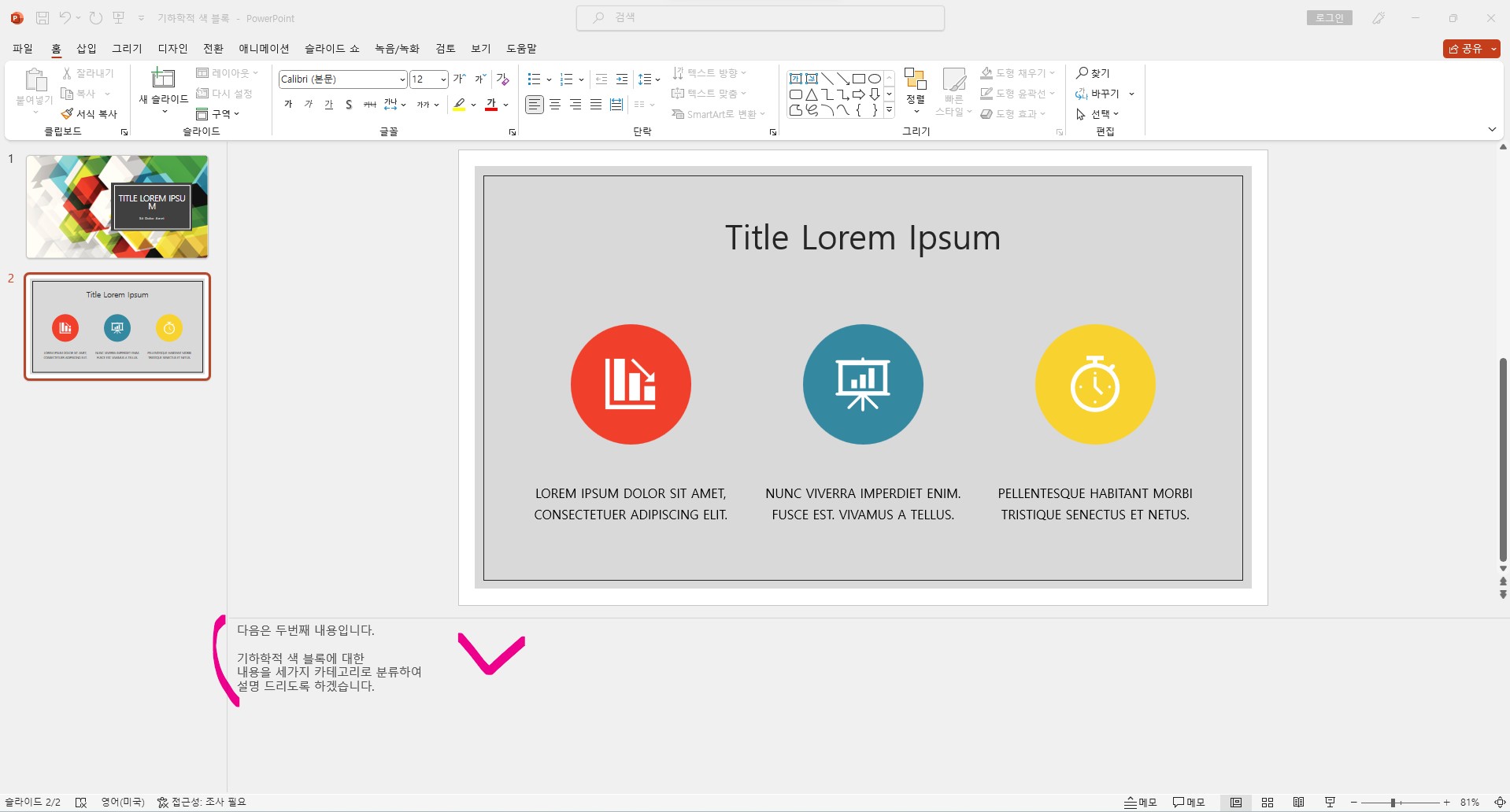Click the Arrange (정렬) icon

[915, 79]
